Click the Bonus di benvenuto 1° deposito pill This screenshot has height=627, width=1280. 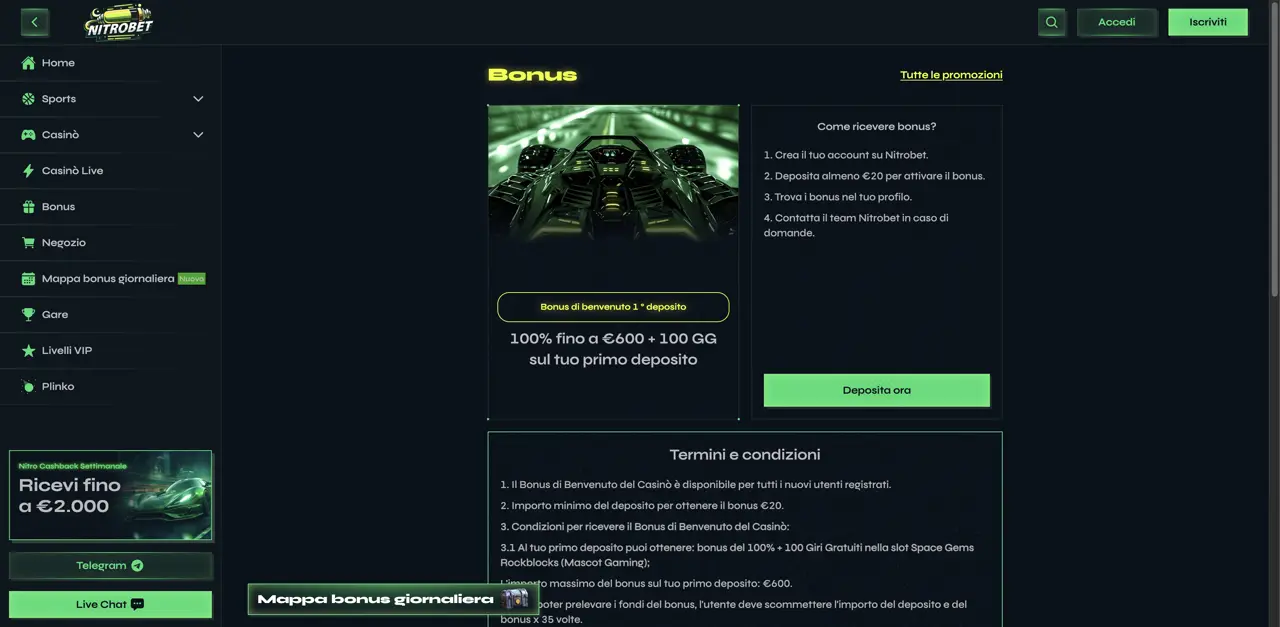[613, 307]
